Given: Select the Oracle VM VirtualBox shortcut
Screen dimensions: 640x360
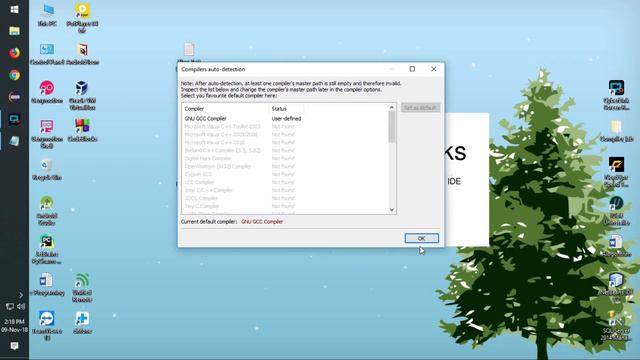Looking at the screenshot, I should [82, 95].
